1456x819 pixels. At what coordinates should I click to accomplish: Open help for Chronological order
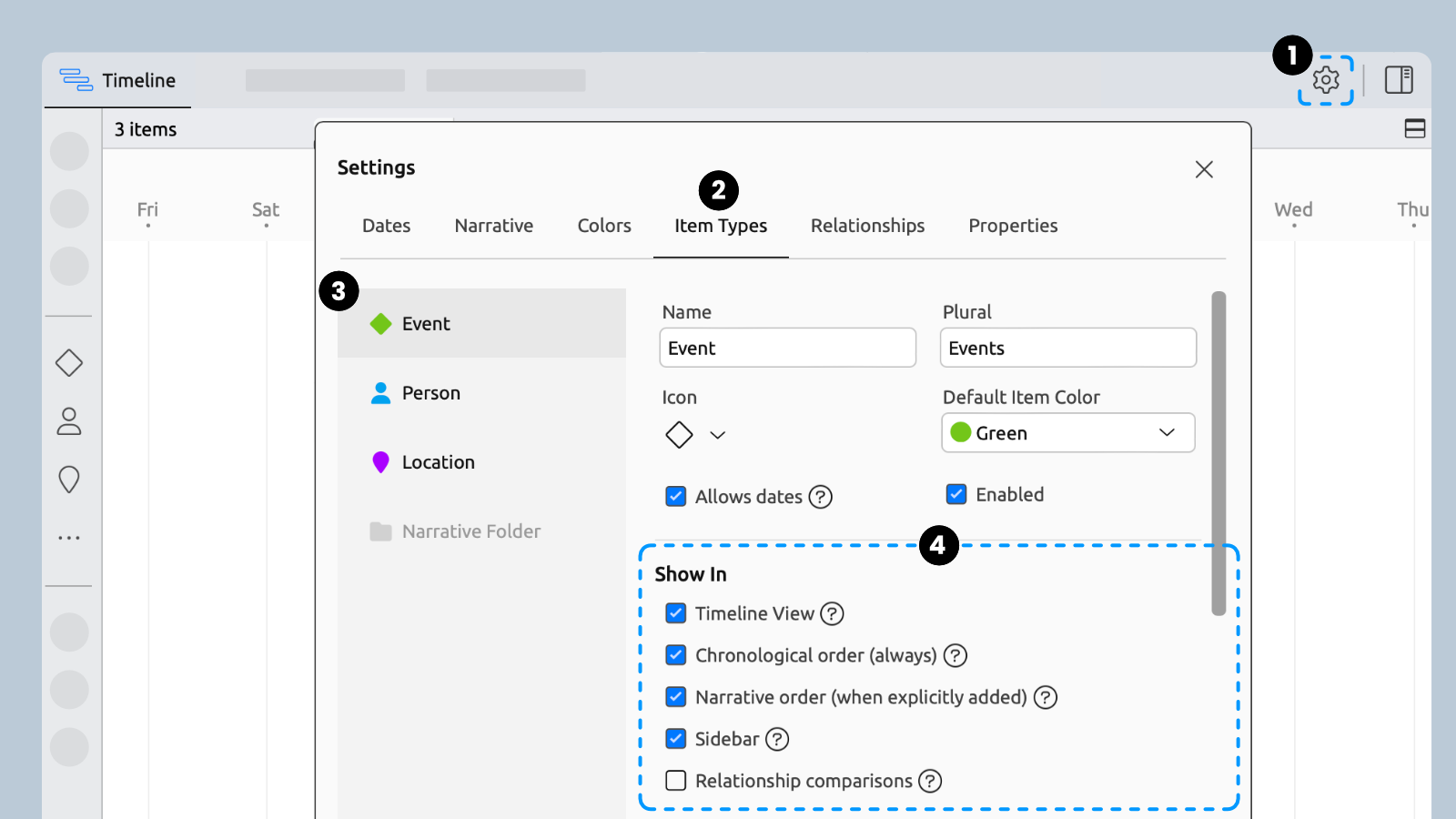955,656
